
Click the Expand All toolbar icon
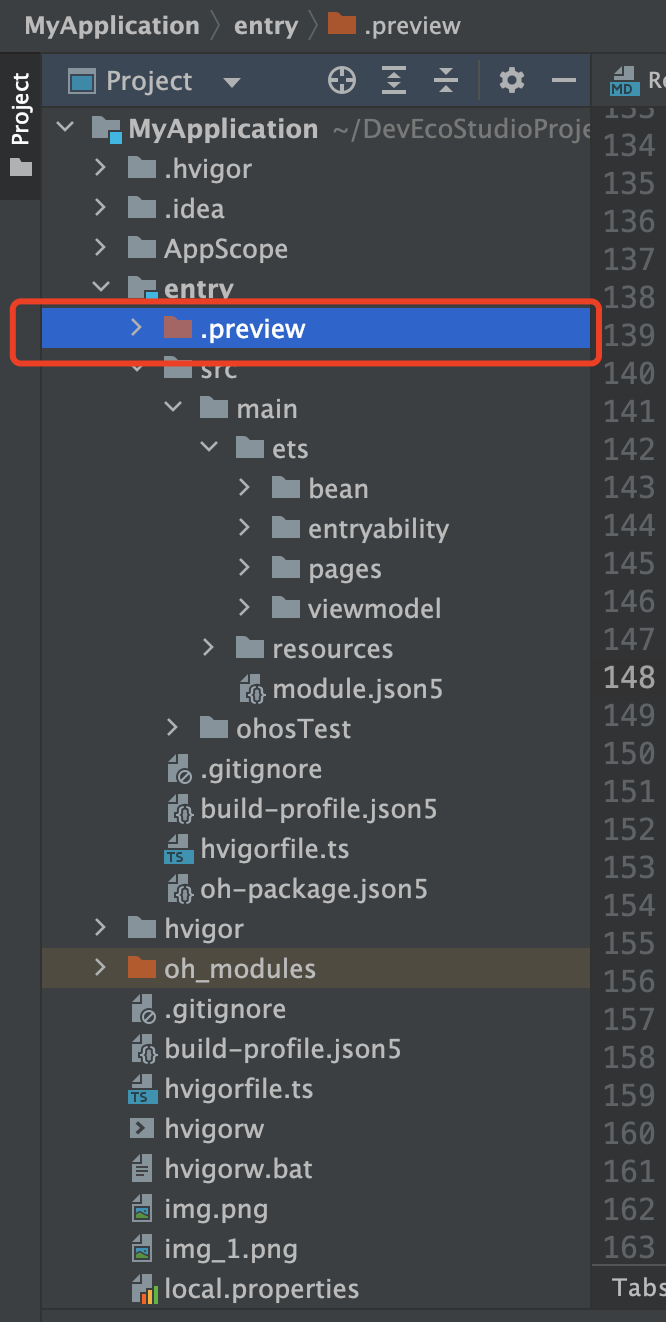396,81
